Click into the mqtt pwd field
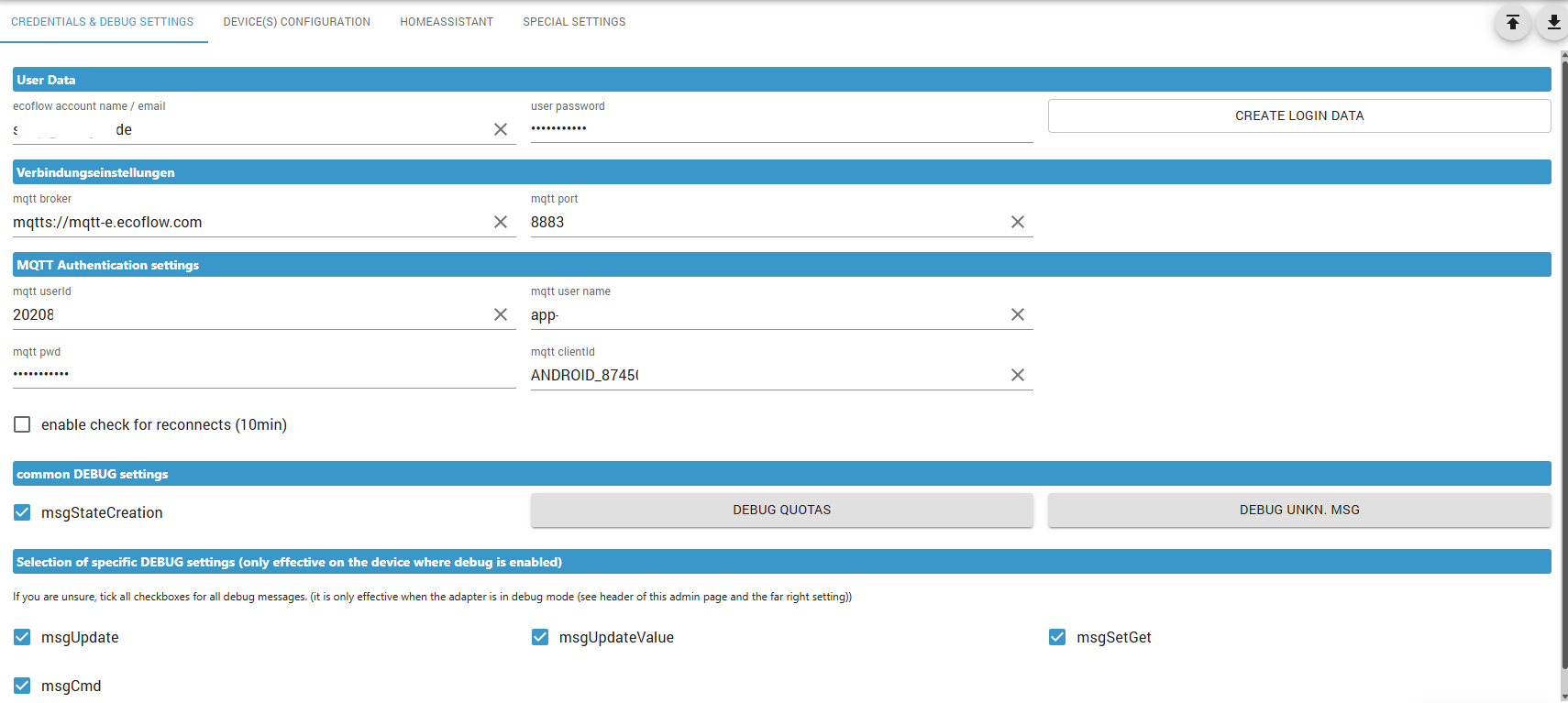This screenshot has height=703, width=1568. 264,374
